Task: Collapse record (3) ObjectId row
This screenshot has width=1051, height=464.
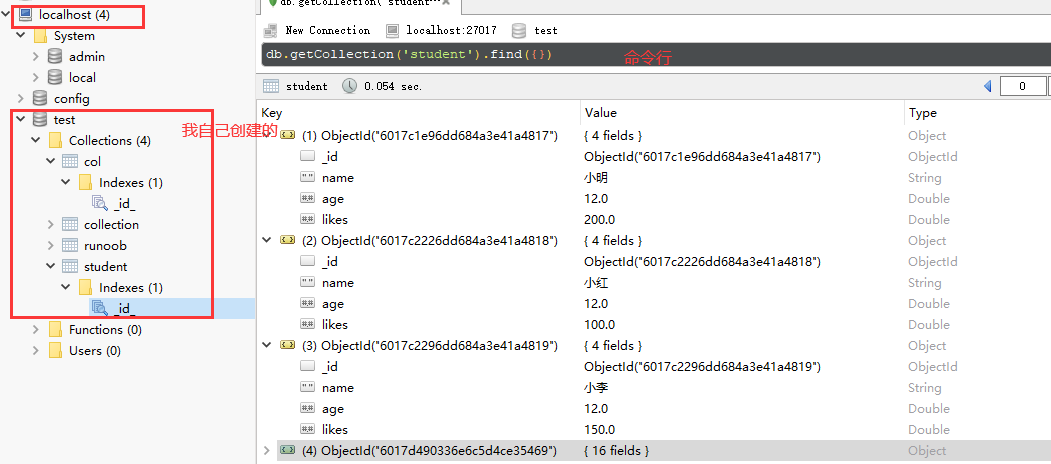Action: [267, 345]
